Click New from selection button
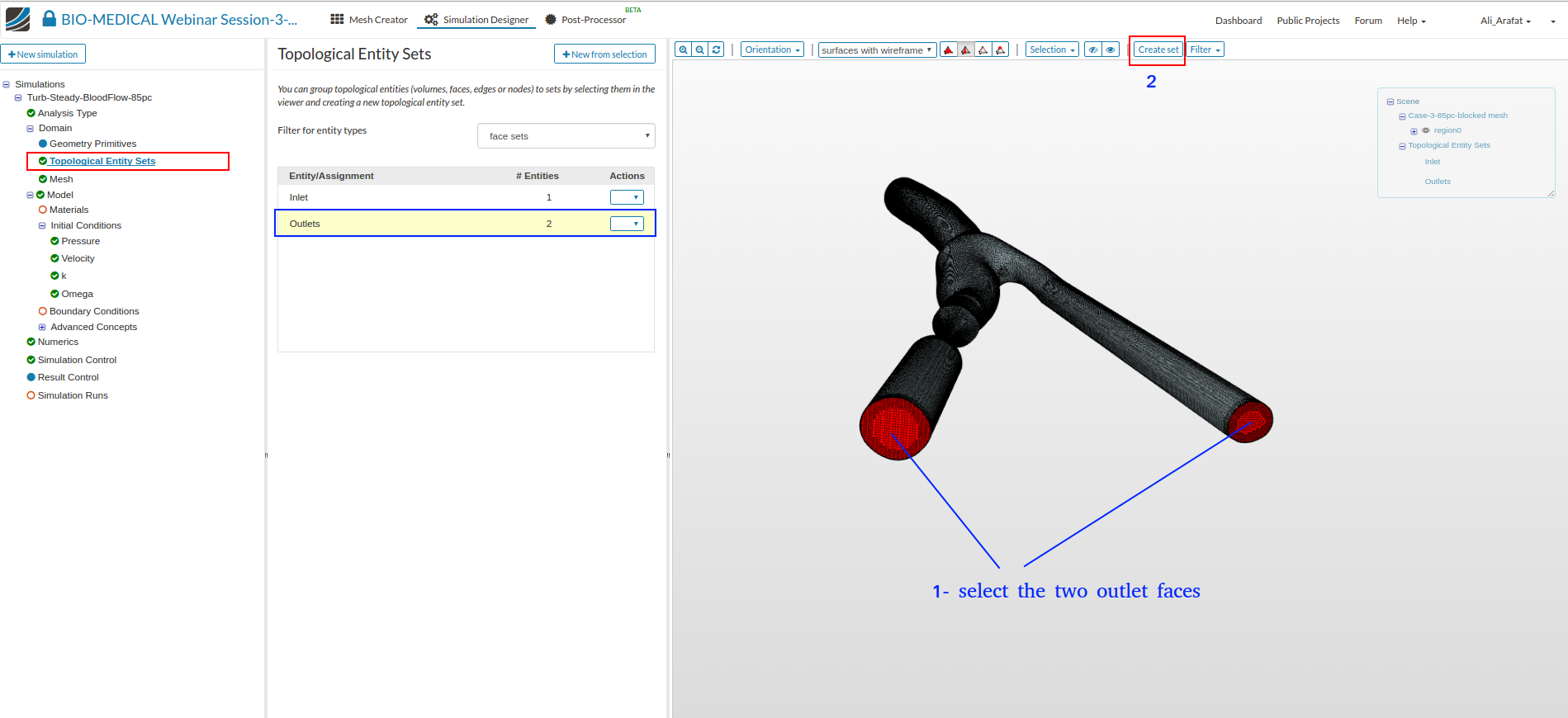This screenshot has width=1568, height=718. (604, 54)
